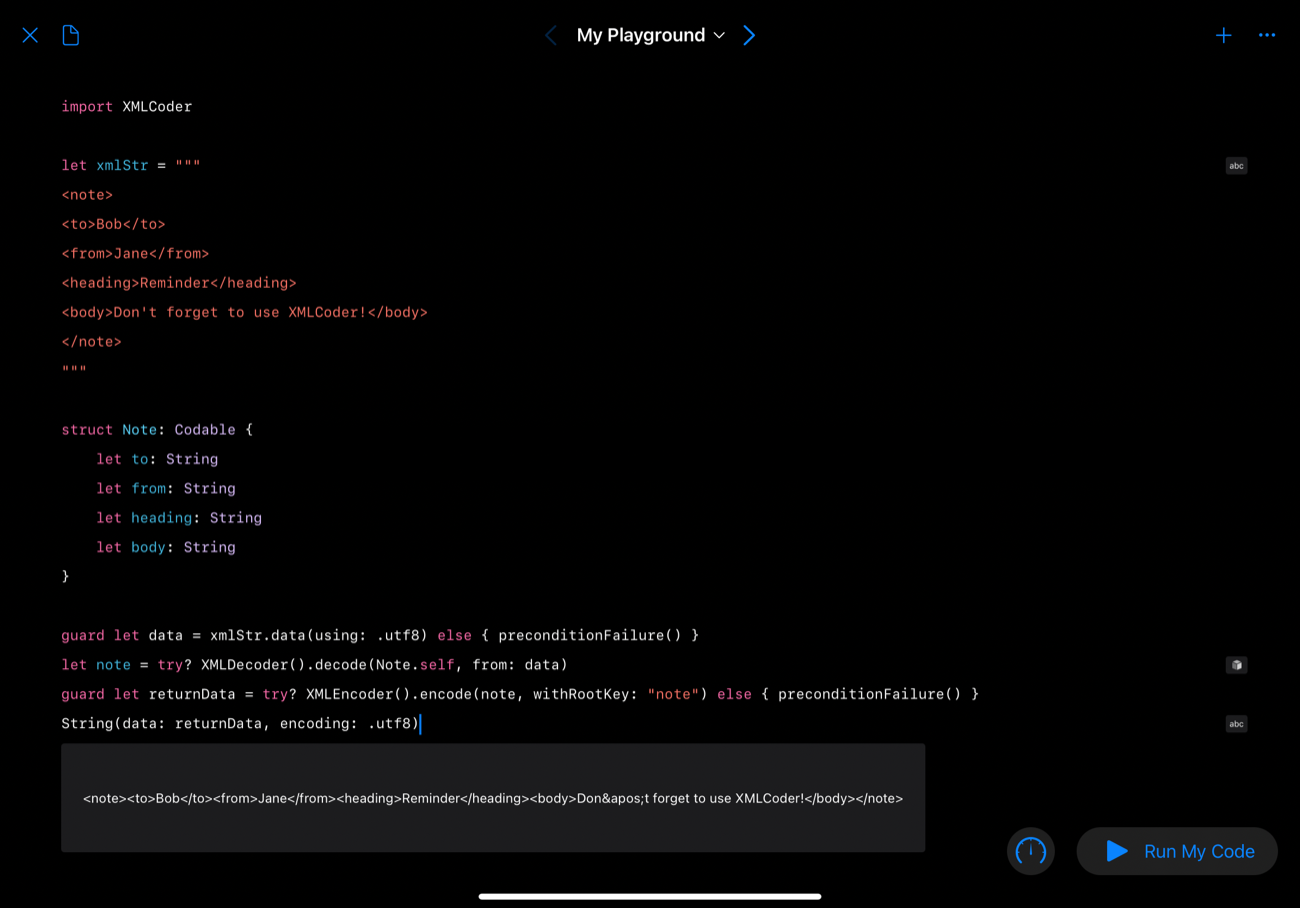View the cube result badge for note
The width and height of the screenshot is (1300, 908).
[1237, 665]
